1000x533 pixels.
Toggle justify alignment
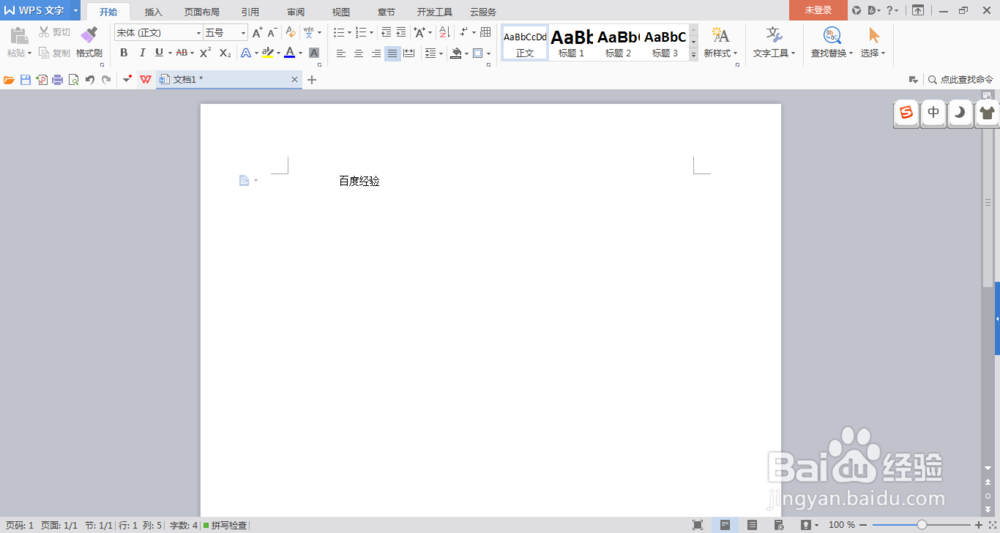pyautogui.click(x=392, y=54)
